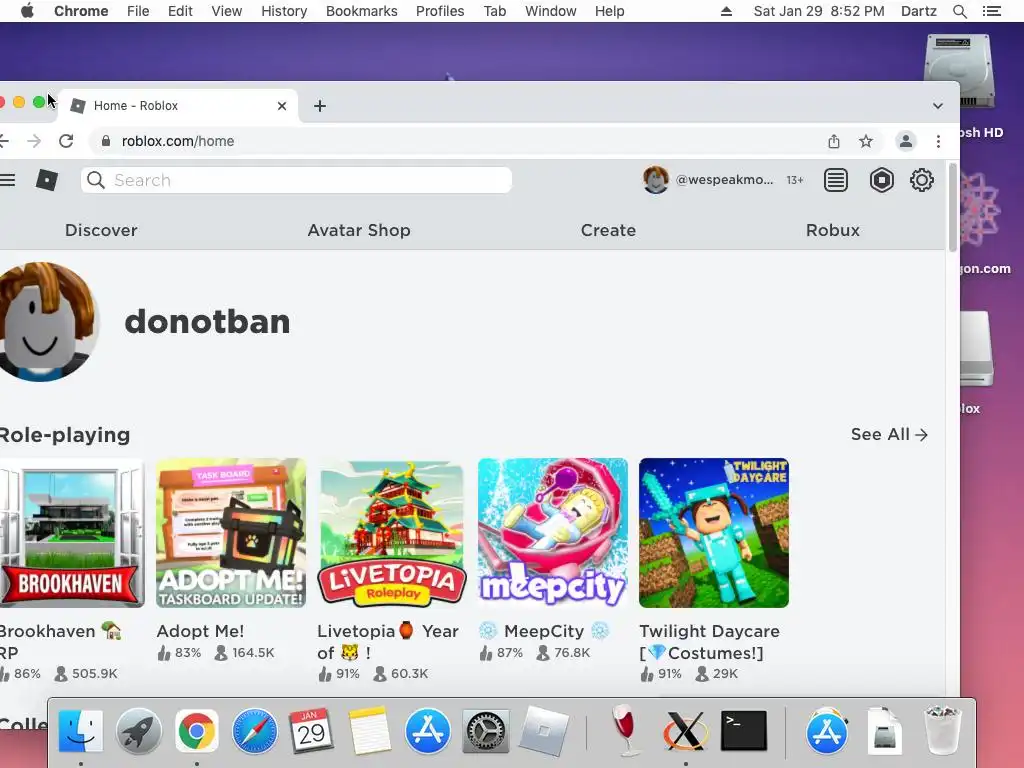1024x768 pixels.
Task: Open Chrome from the Dock
Action: coord(197,731)
